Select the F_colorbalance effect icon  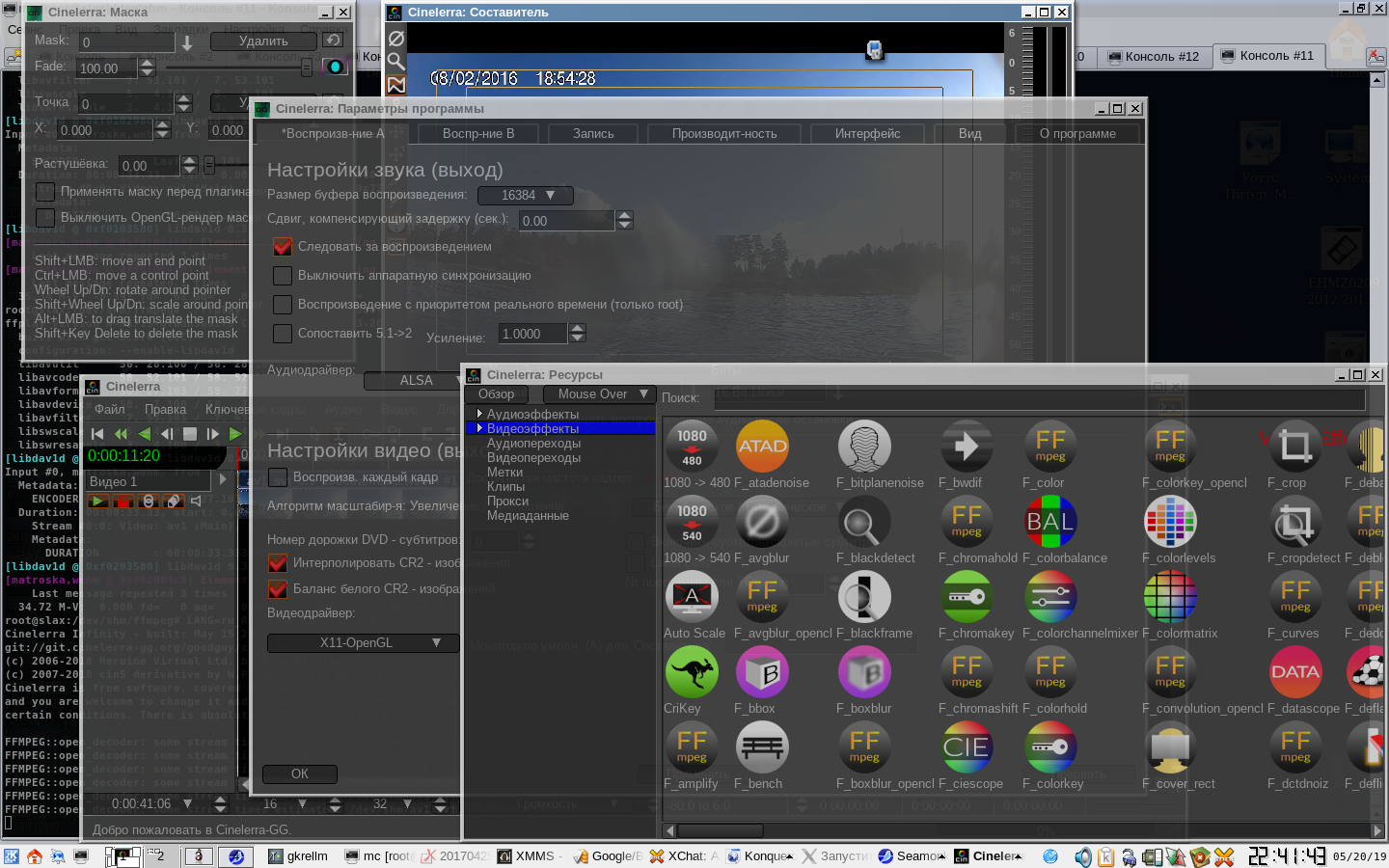(x=1050, y=522)
